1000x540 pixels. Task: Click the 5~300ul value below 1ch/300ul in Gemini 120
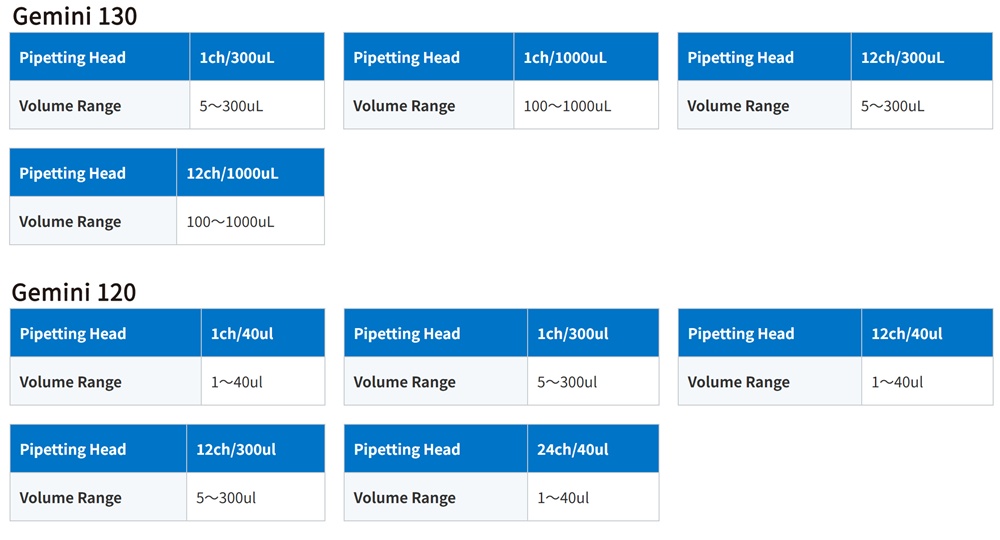(x=567, y=382)
